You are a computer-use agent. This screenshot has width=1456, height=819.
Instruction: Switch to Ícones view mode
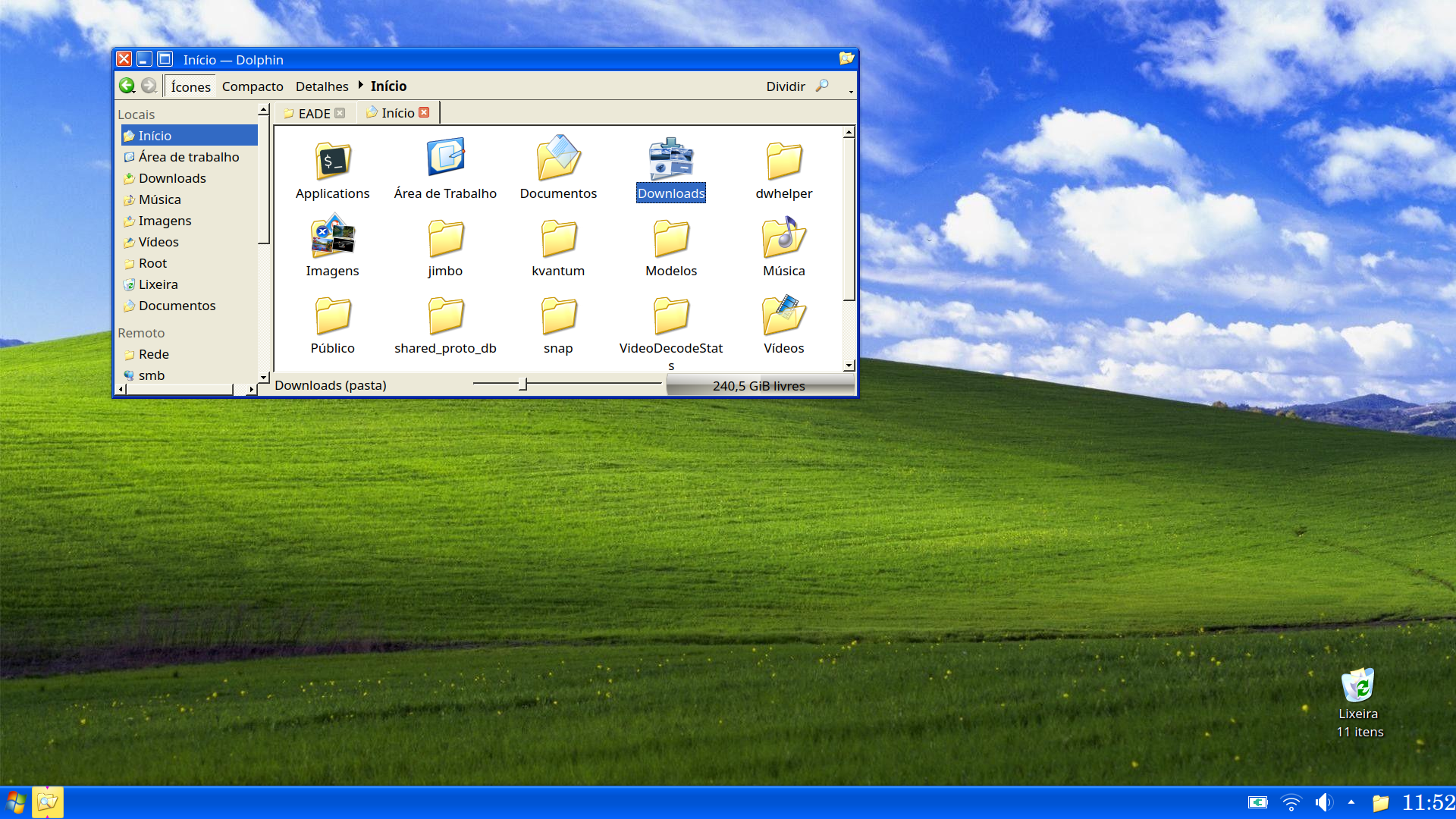click(x=190, y=86)
